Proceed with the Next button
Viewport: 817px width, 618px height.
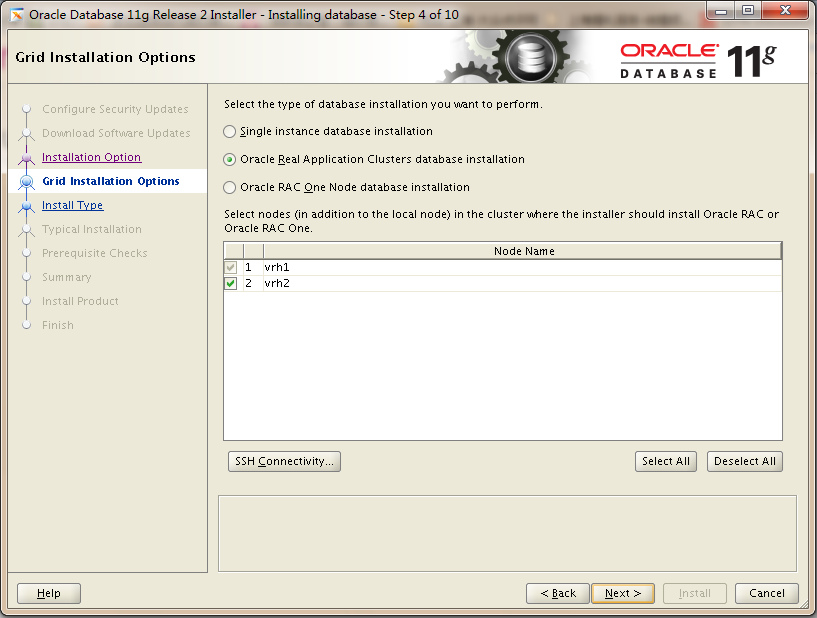coord(623,594)
